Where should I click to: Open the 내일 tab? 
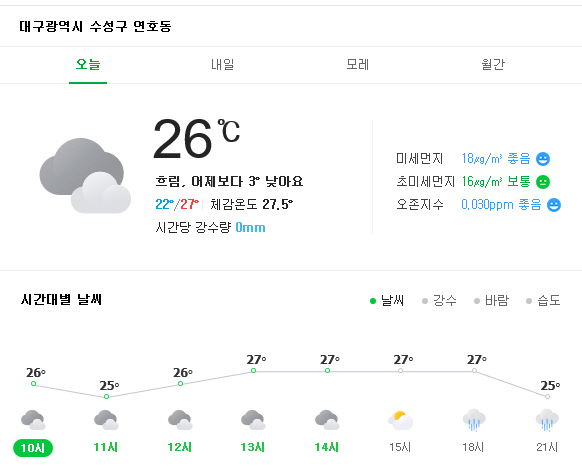coord(223,65)
